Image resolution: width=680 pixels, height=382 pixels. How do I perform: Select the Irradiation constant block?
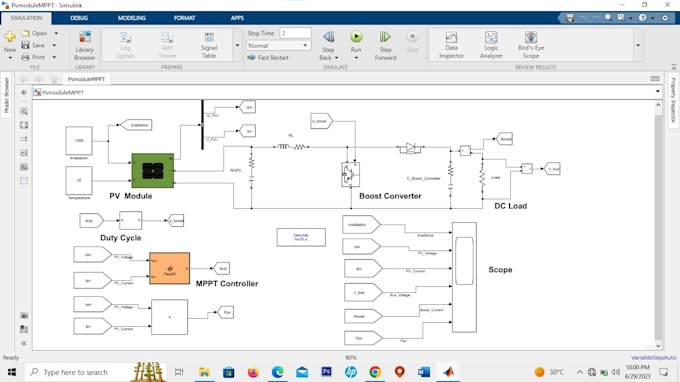[79, 140]
